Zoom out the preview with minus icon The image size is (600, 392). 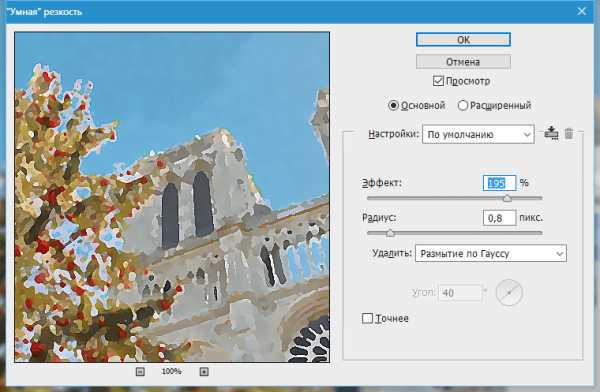coord(140,372)
